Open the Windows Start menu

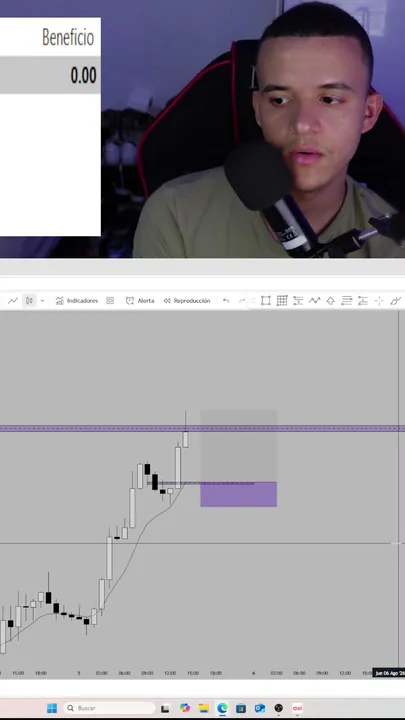coord(52,708)
